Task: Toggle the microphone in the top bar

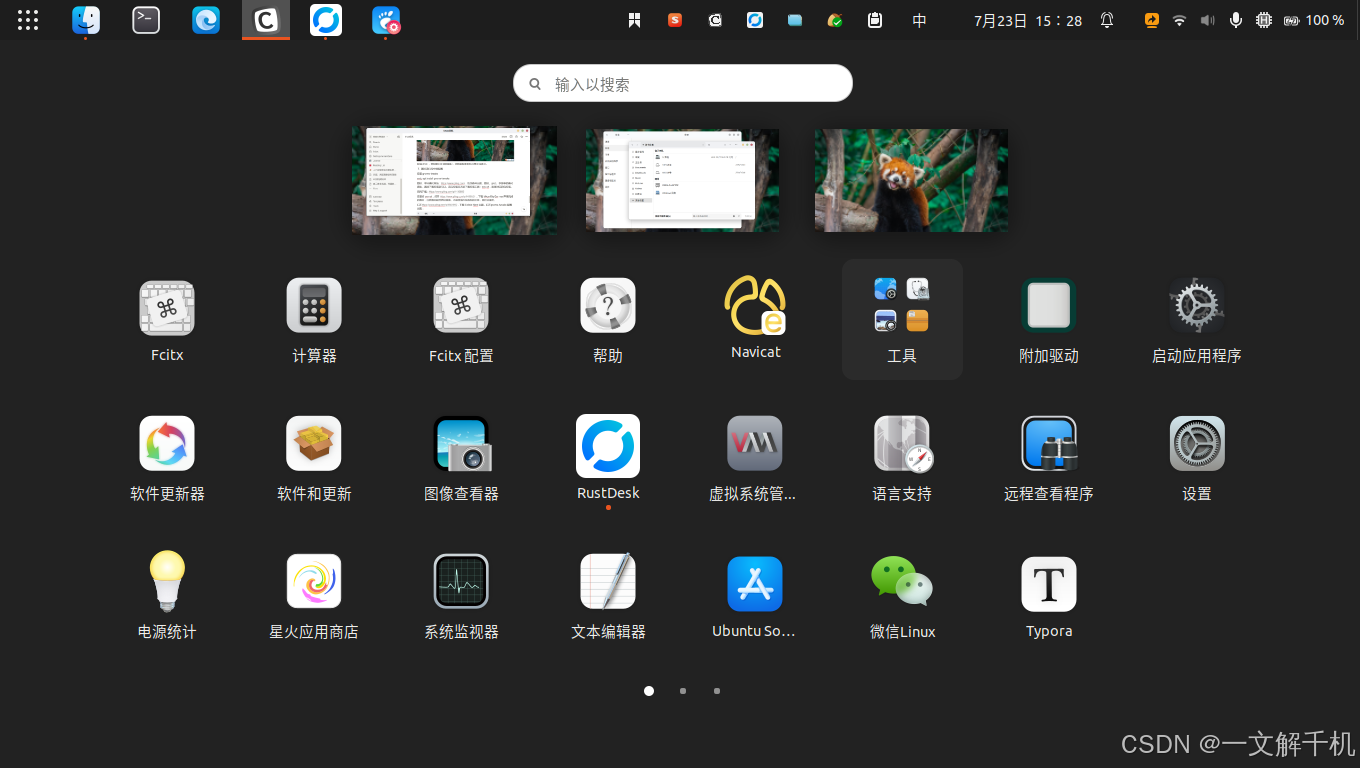Action: 1236,19
